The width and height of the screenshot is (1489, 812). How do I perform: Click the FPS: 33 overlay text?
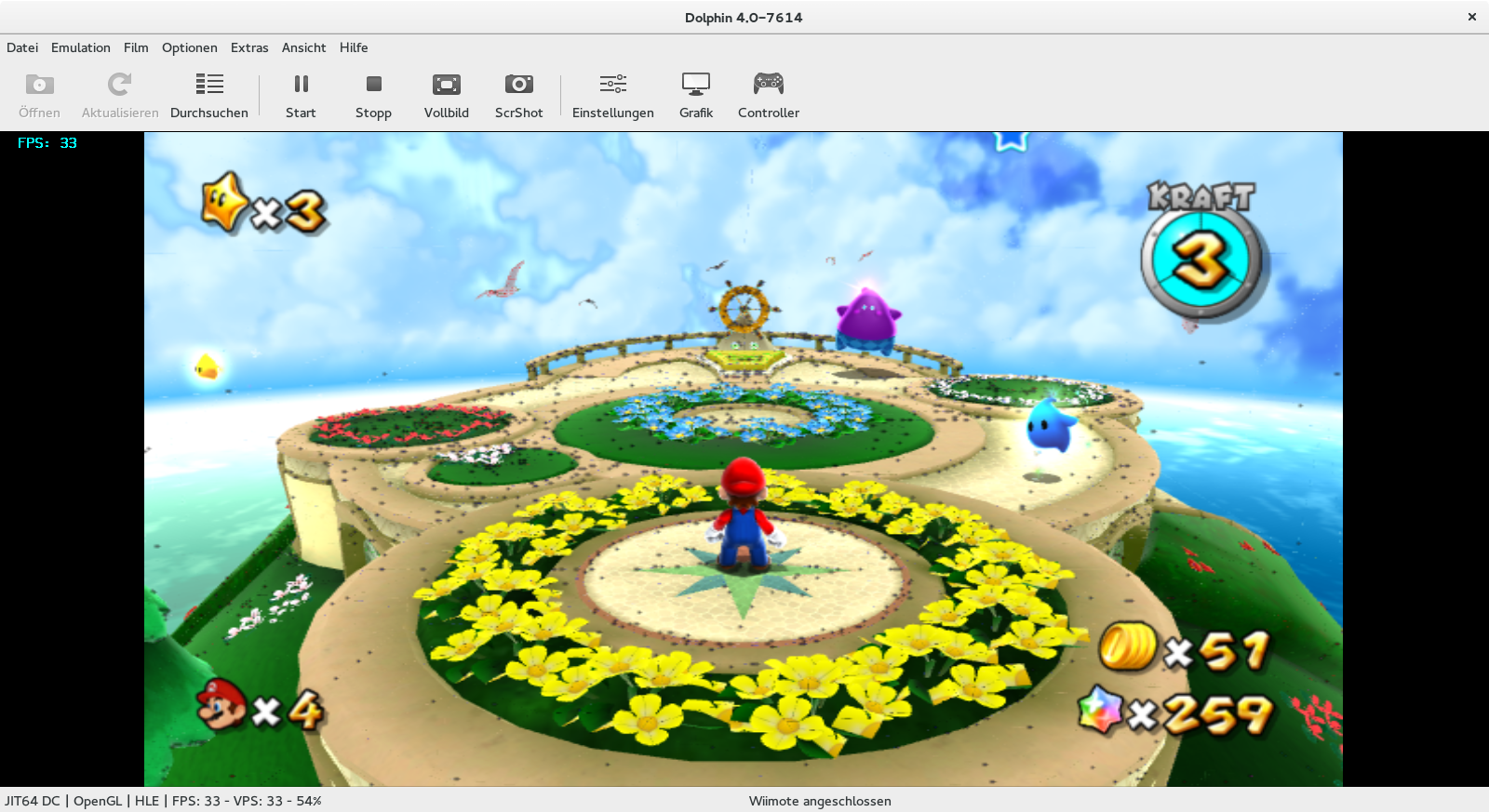tap(47, 143)
